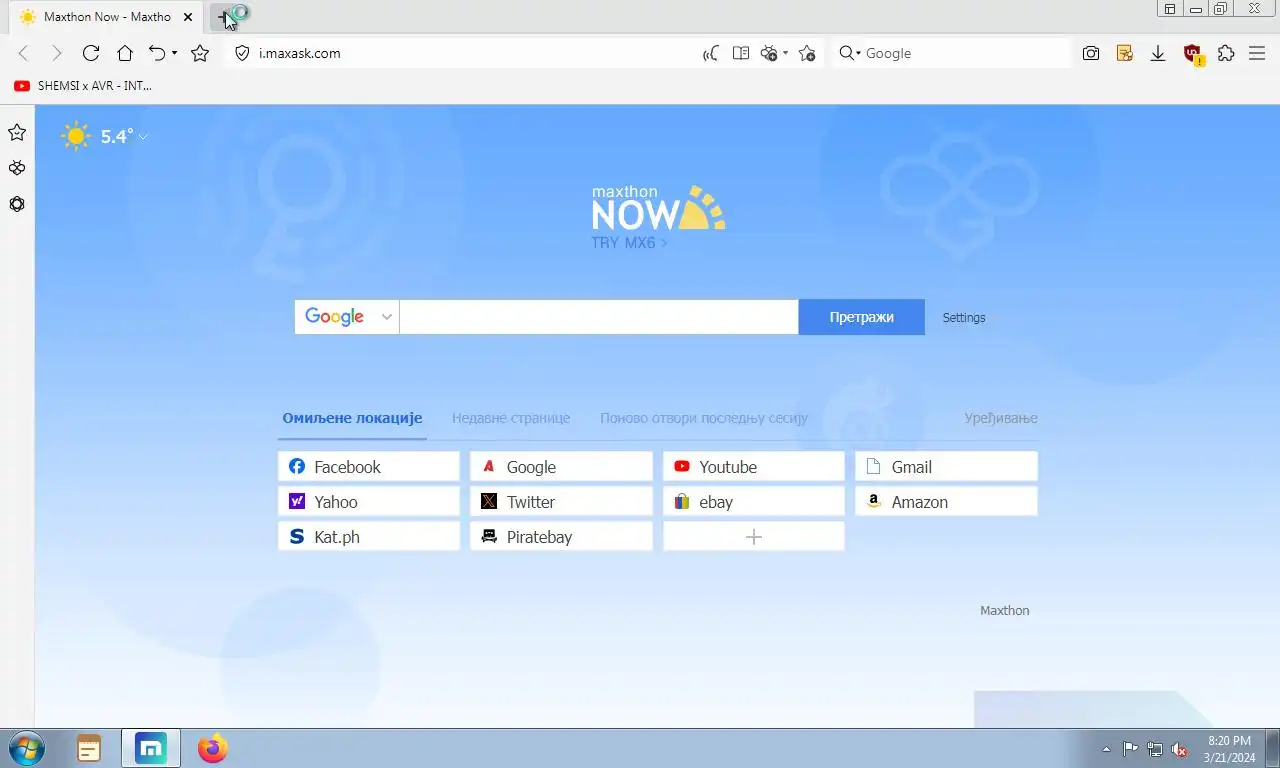This screenshot has height=768, width=1280.
Task: Open reader mode book icon
Action: coord(741,53)
